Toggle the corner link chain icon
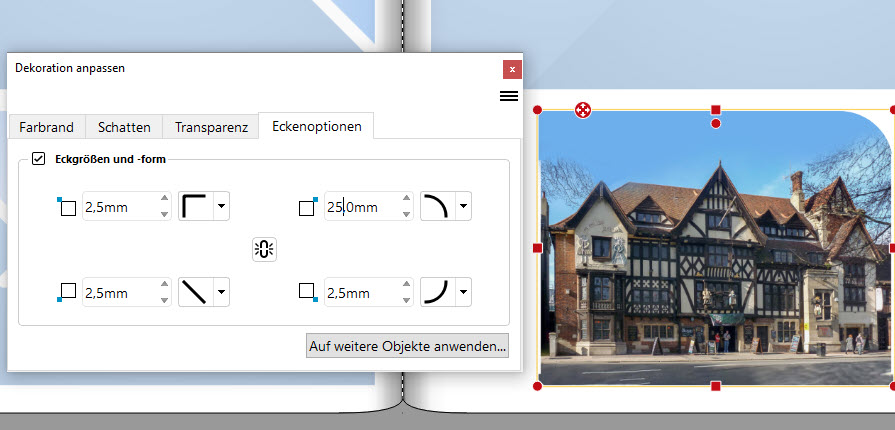Viewport: 895px width, 430px height. tap(264, 250)
